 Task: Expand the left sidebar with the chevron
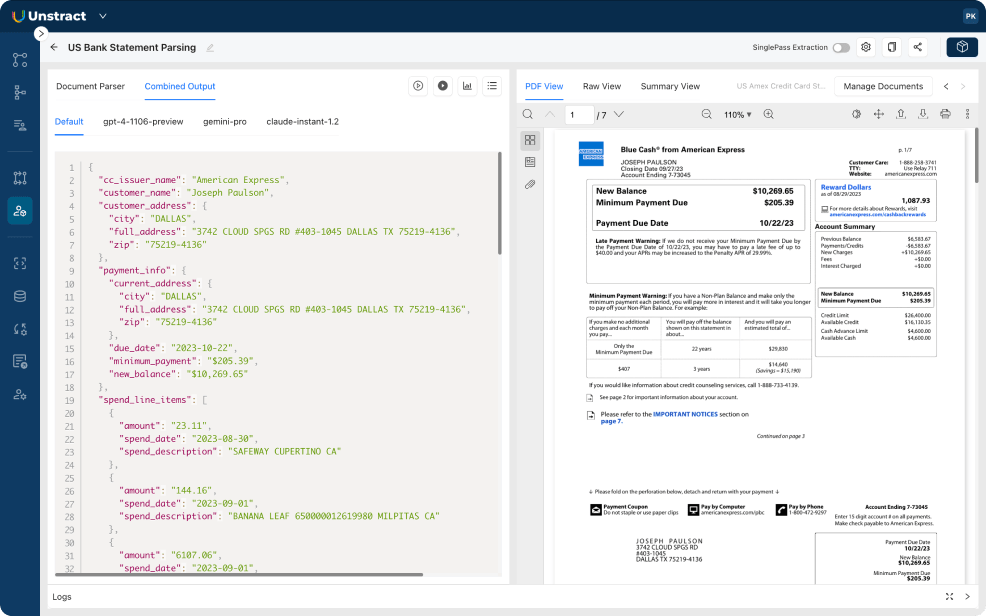(41, 33)
